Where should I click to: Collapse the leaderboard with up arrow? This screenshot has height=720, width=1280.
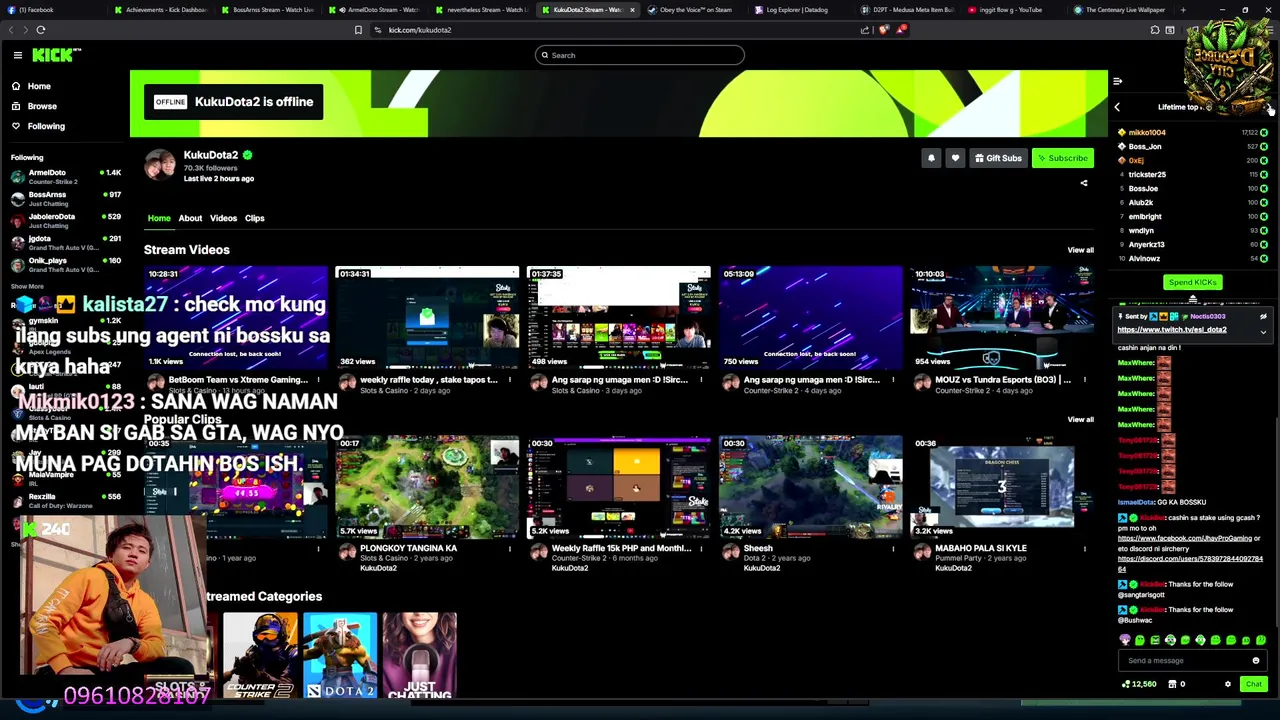[x=1192, y=299]
